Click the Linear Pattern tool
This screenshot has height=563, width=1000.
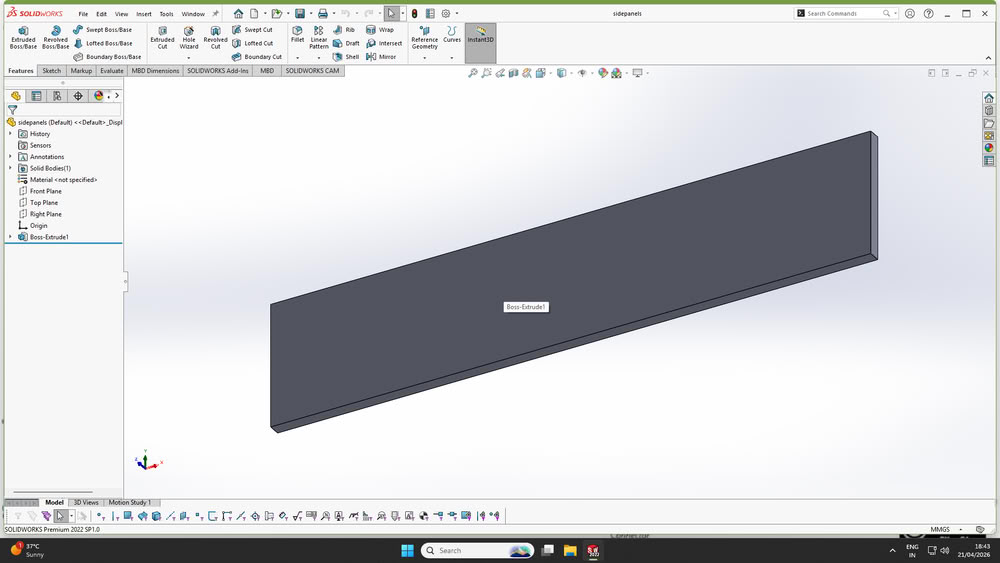tap(318, 38)
